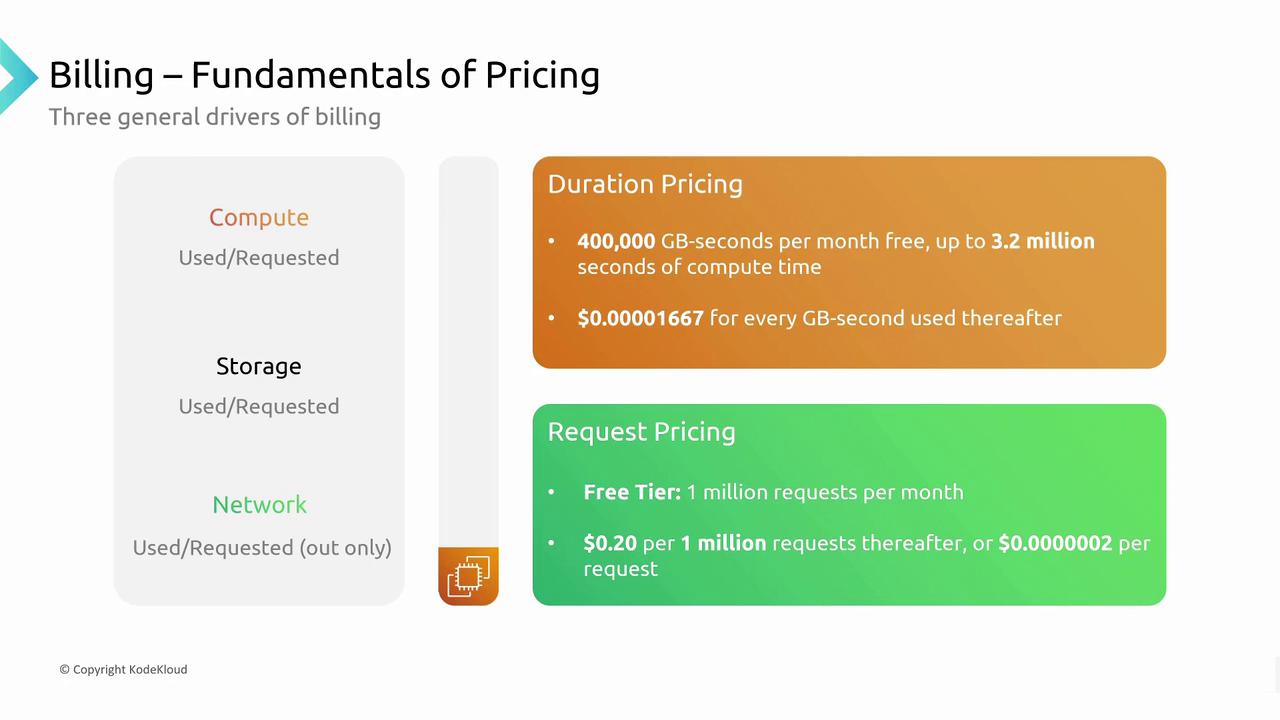Screen dimensions: 1280x720
Task: Select the Compute heading
Action: pyautogui.click(x=259, y=217)
